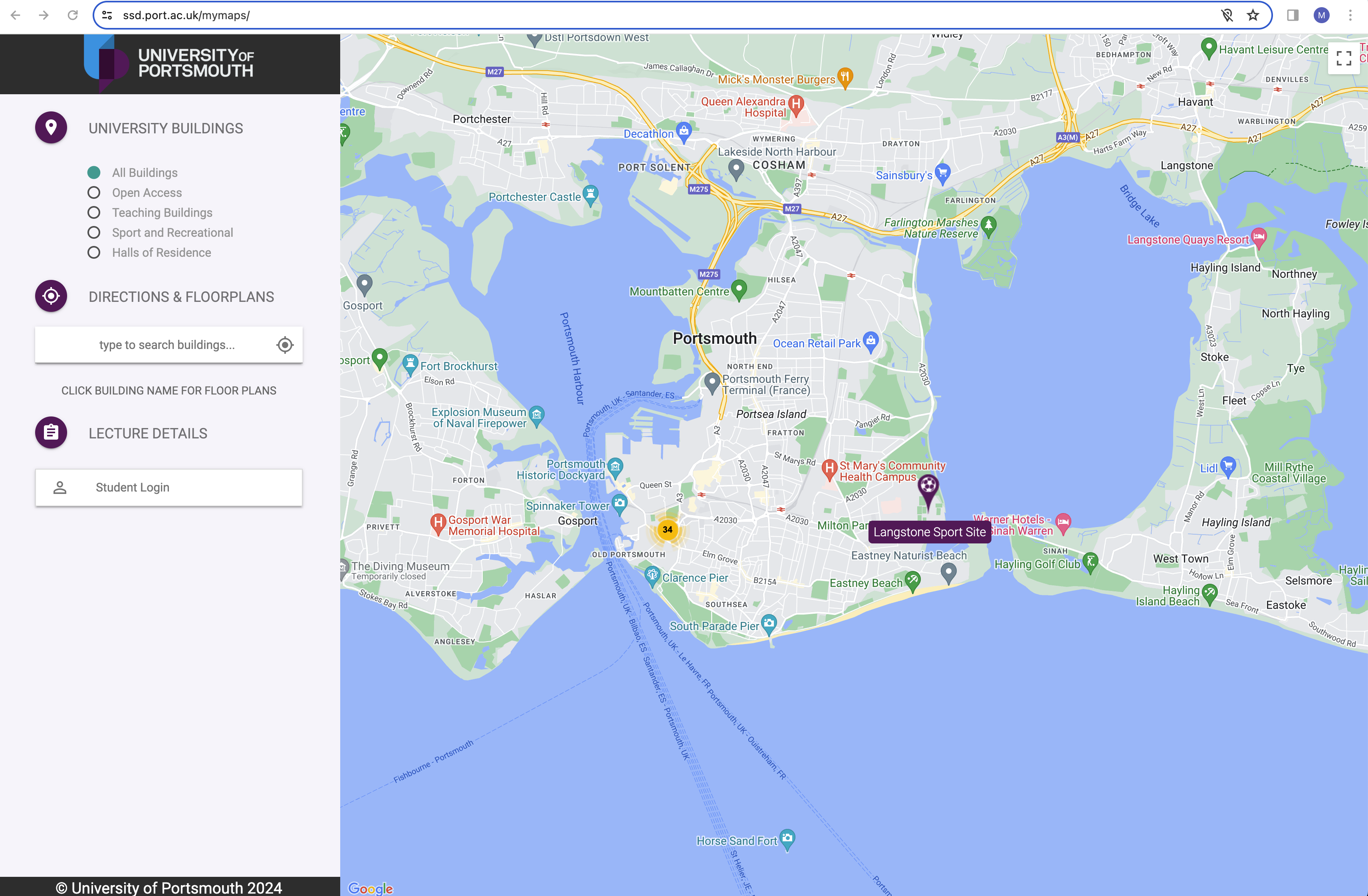
Task: Expand the UNIVERSITY BUILDINGS section heading
Action: coord(166,128)
